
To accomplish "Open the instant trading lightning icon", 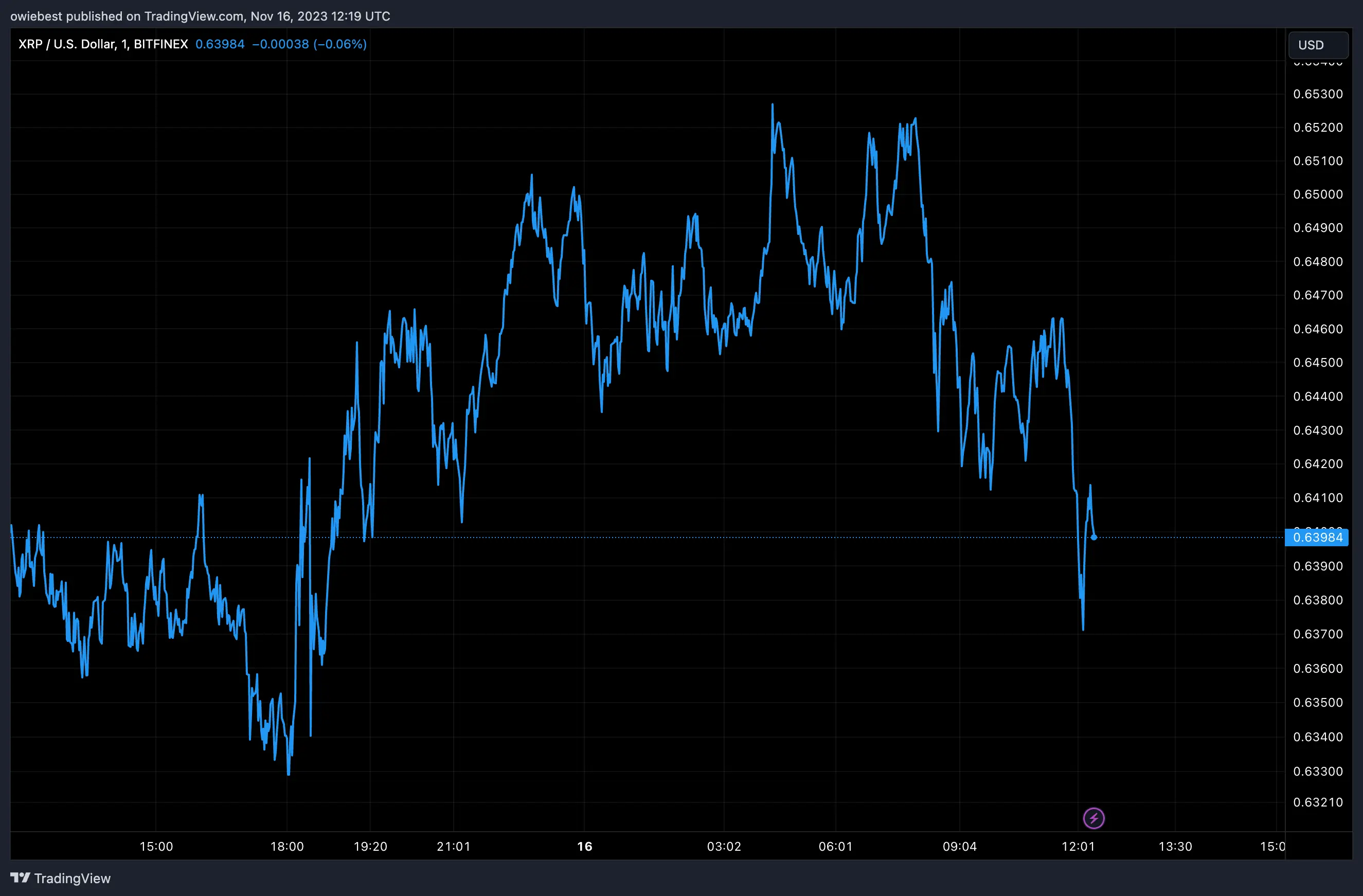I will 1093,818.
